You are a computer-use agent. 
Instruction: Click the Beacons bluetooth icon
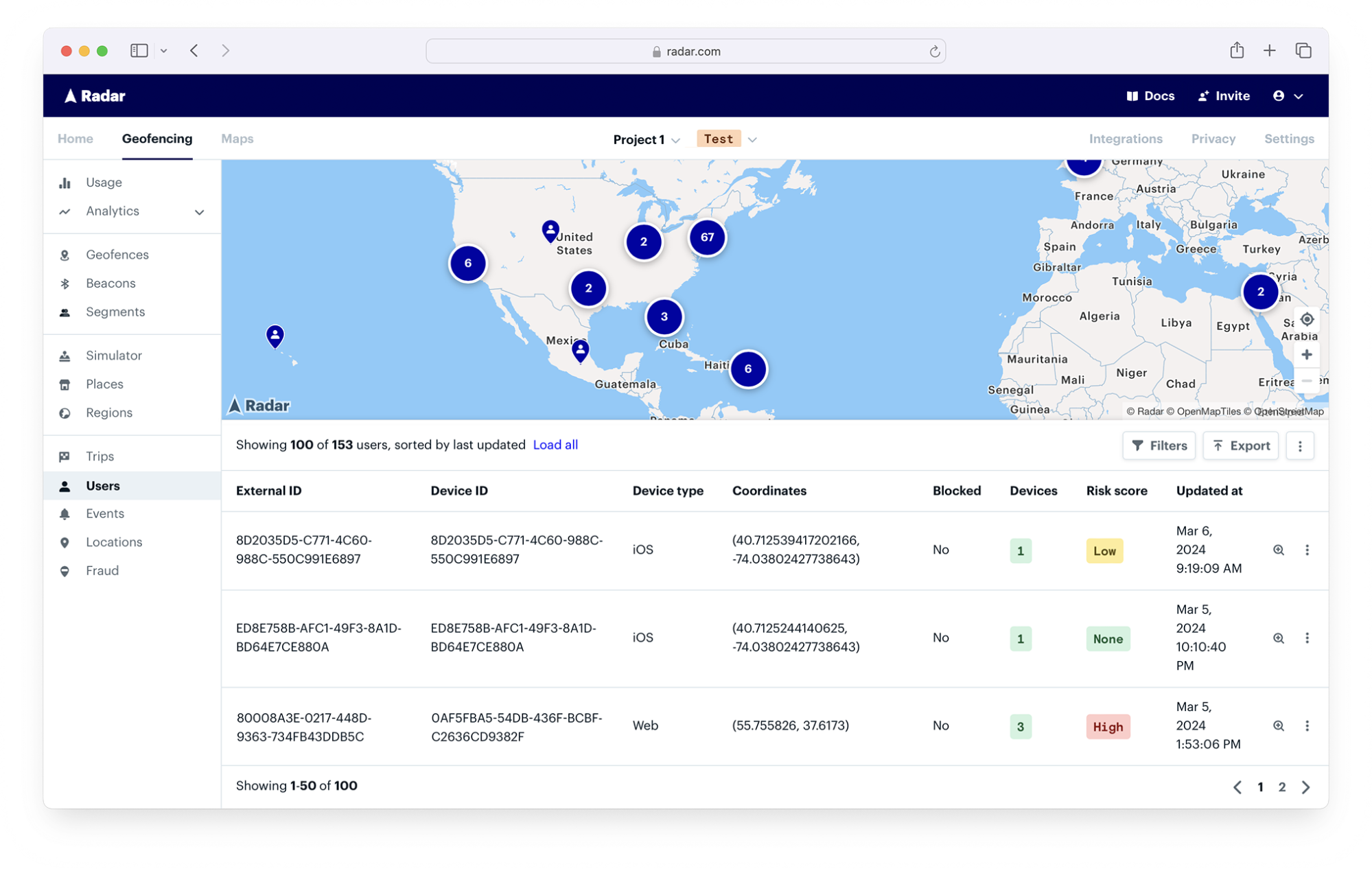(65, 283)
